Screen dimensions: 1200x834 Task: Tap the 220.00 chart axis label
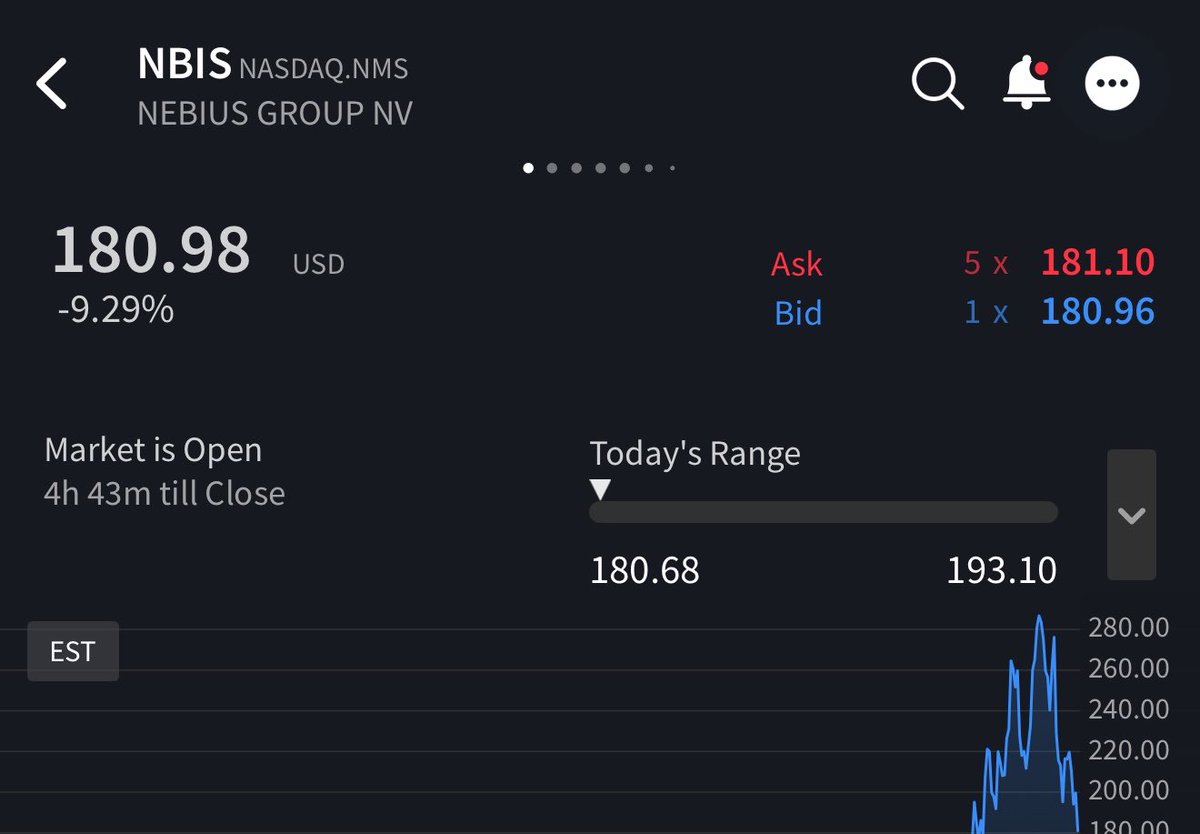[x=1128, y=750]
